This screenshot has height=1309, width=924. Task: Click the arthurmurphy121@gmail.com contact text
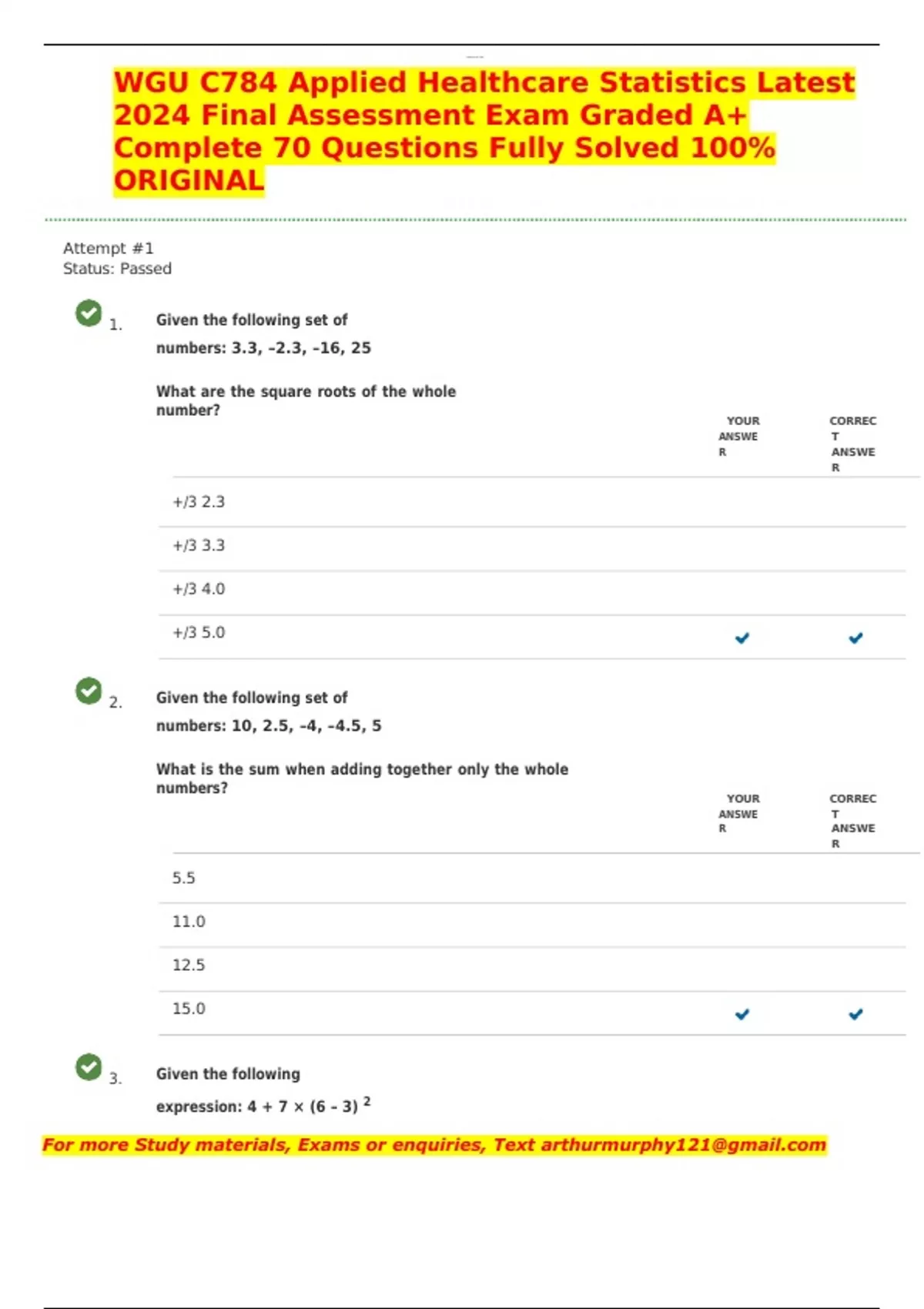point(683,1145)
